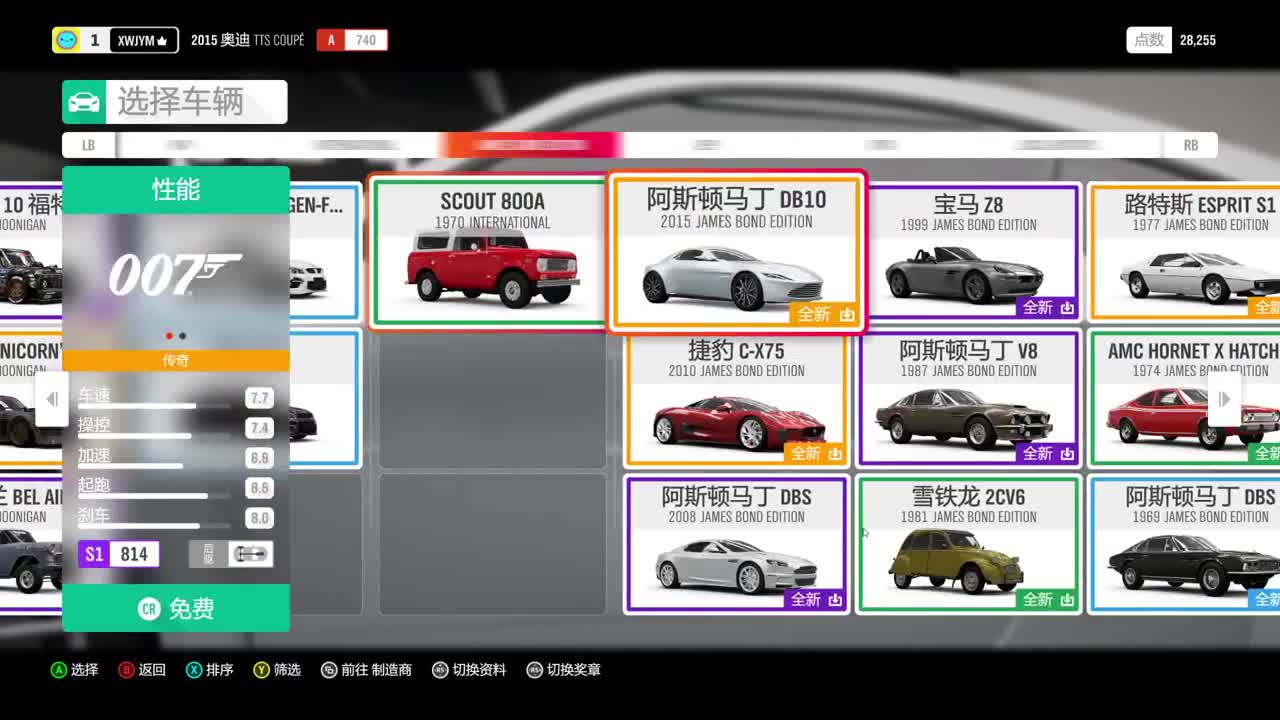Pick the AMC HORNET X HATCH card

1184,399
